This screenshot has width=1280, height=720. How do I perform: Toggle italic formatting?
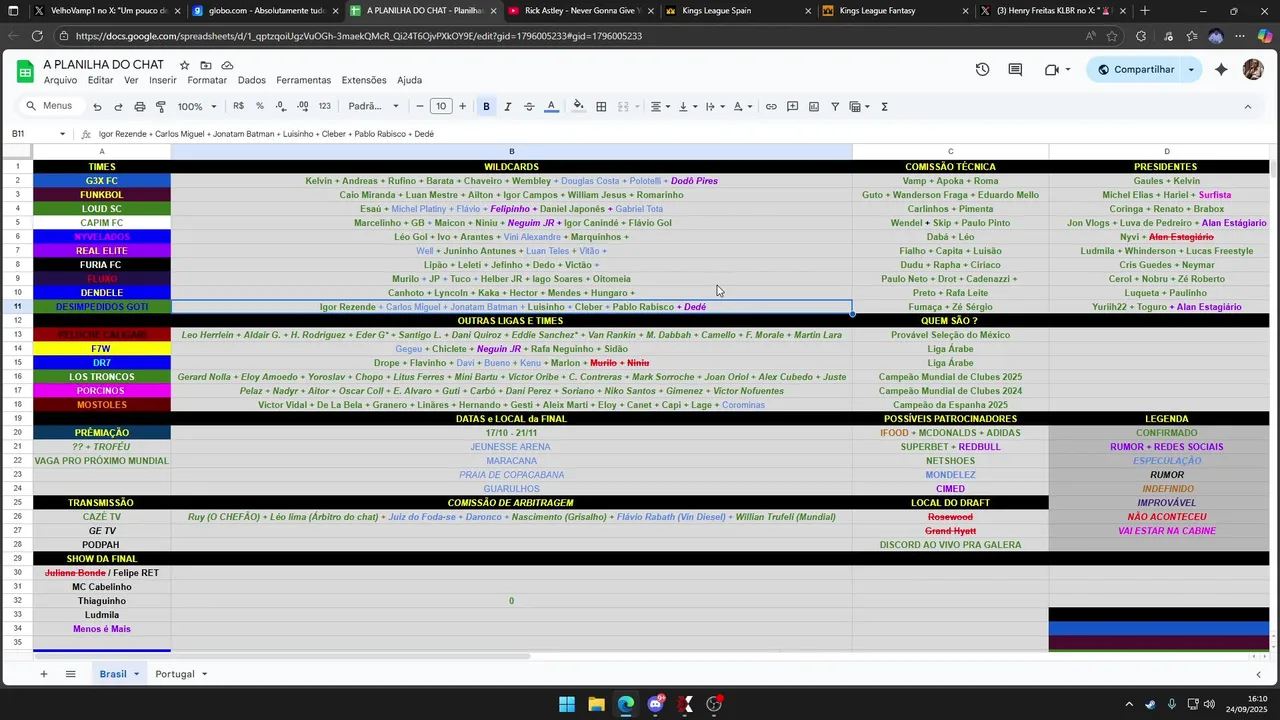click(x=508, y=107)
